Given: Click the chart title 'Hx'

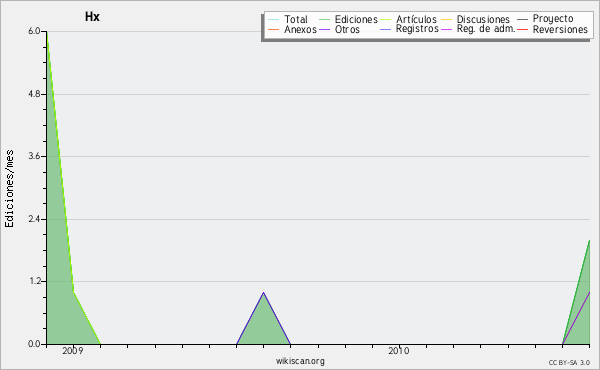Looking at the screenshot, I should coord(92,16).
